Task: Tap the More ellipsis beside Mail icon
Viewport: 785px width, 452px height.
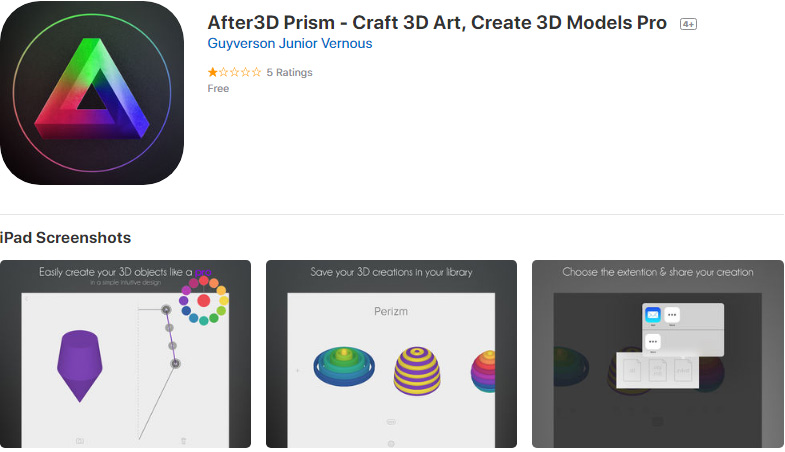Action: click(672, 315)
